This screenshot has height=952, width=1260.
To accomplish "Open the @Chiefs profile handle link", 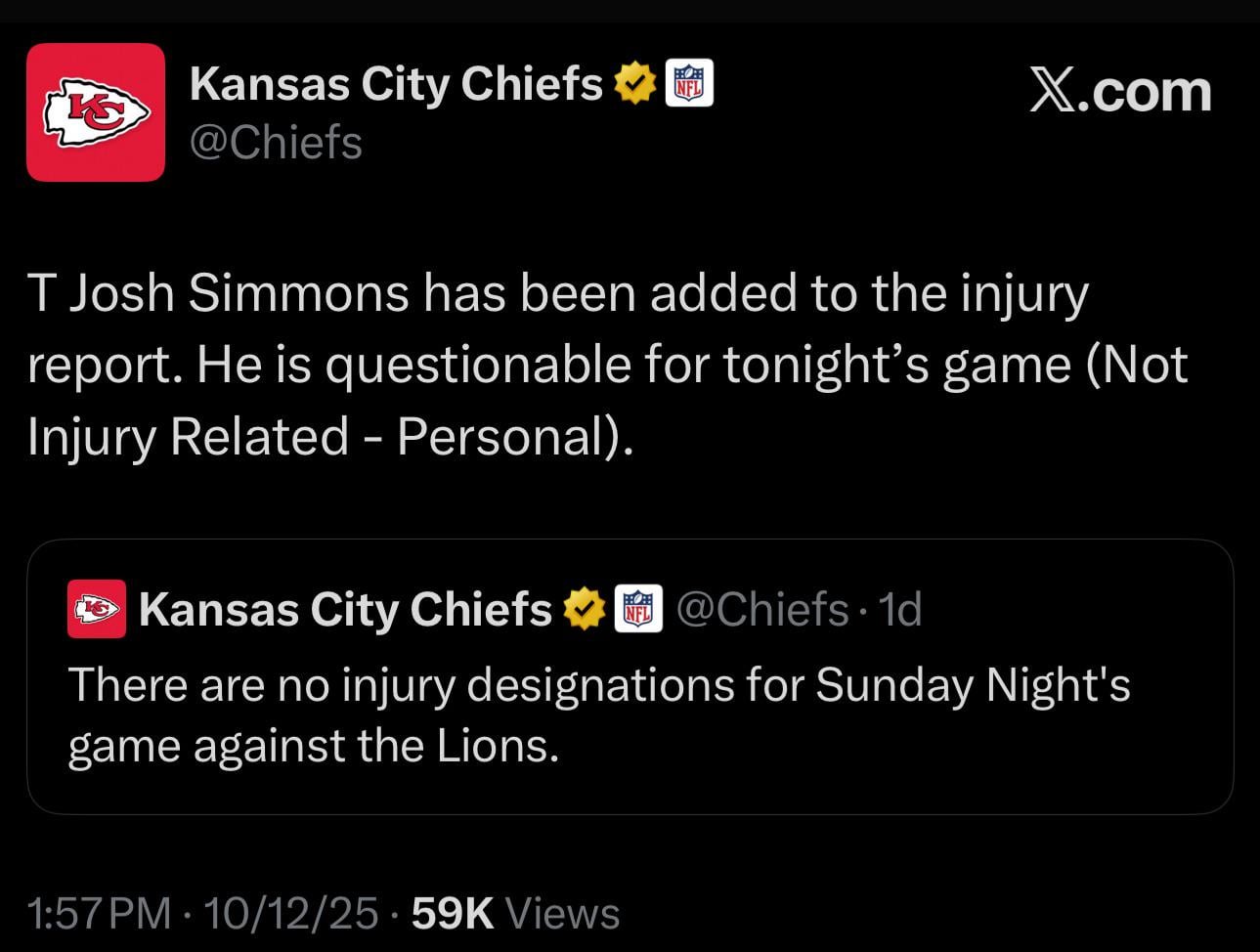I will click(x=279, y=143).
